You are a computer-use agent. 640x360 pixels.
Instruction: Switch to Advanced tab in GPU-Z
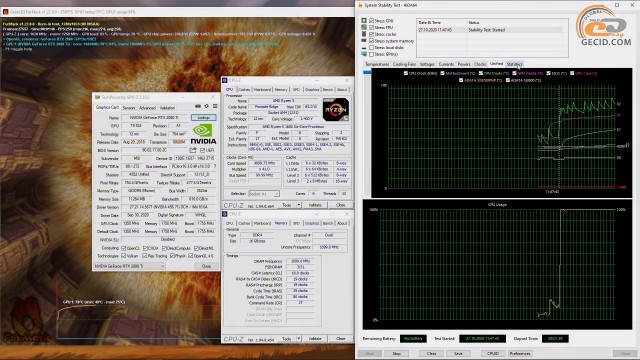pyautogui.click(x=147, y=108)
